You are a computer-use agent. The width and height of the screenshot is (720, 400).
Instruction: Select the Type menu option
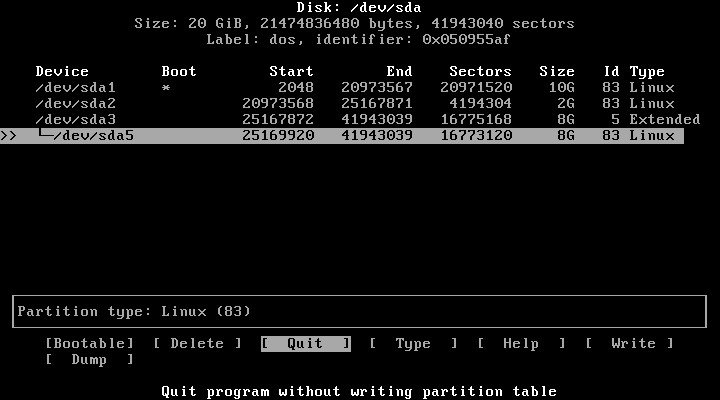click(413, 344)
